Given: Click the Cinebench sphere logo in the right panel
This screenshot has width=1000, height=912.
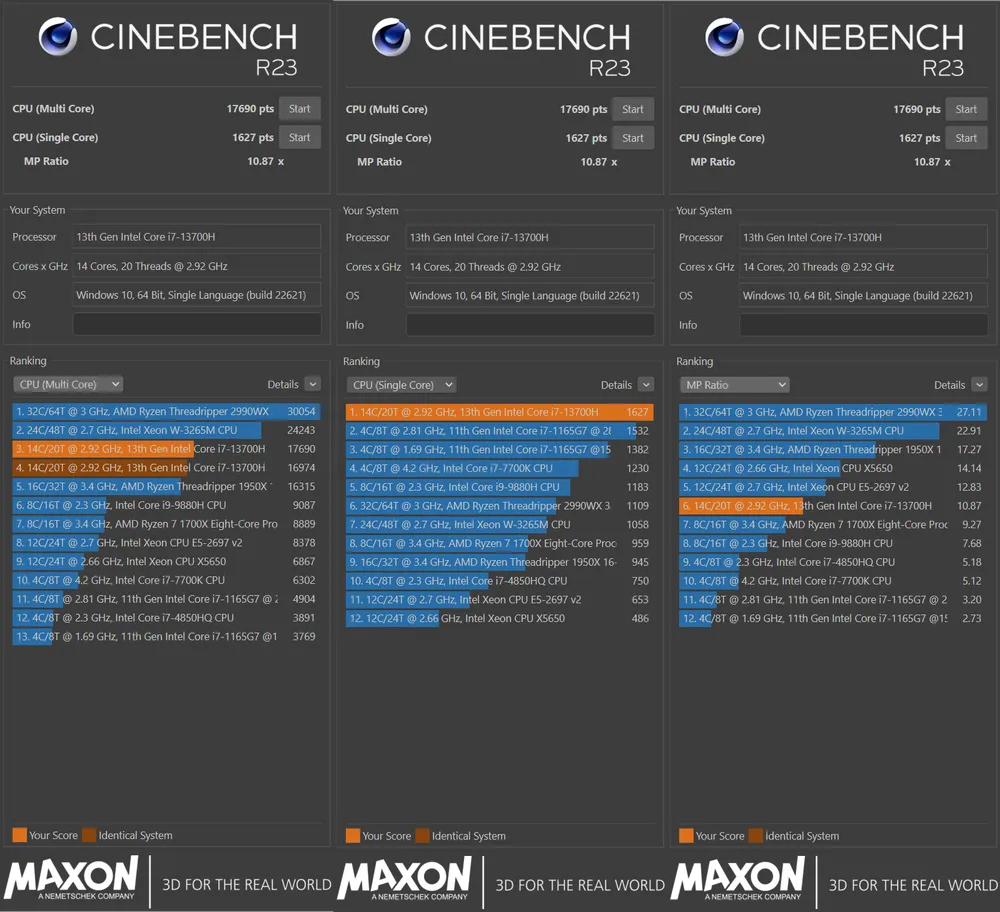Looking at the screenshot, I should click(724, 37).
